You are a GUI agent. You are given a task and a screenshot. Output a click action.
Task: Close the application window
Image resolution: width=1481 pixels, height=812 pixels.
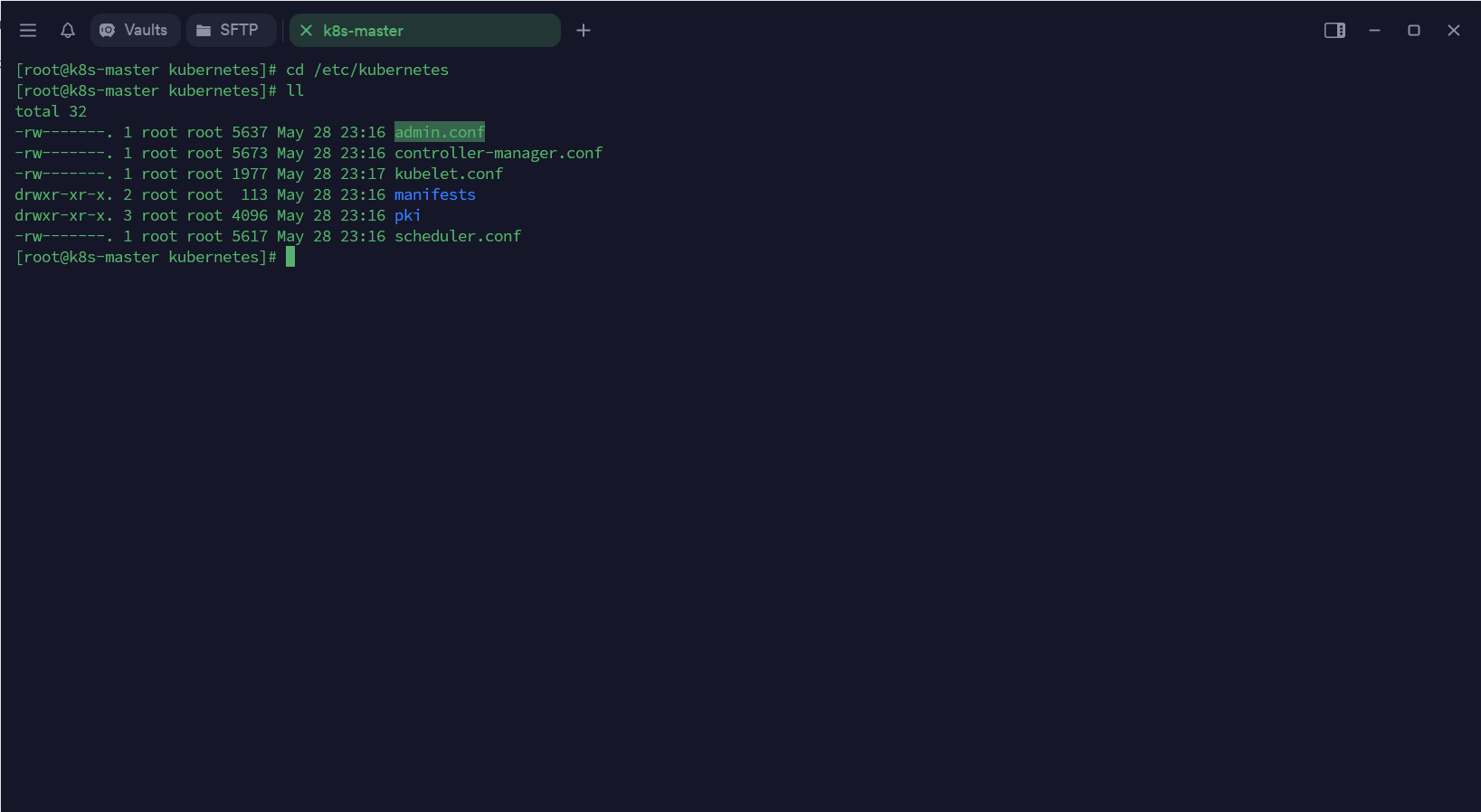(x=1454, y=31)
